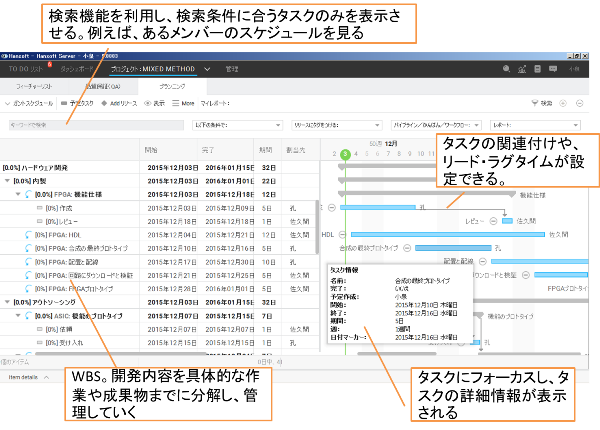This screenshot has height=430, width=600.
Task: Click the 予定タスク toolbar button
Action: tap(77, 103)
